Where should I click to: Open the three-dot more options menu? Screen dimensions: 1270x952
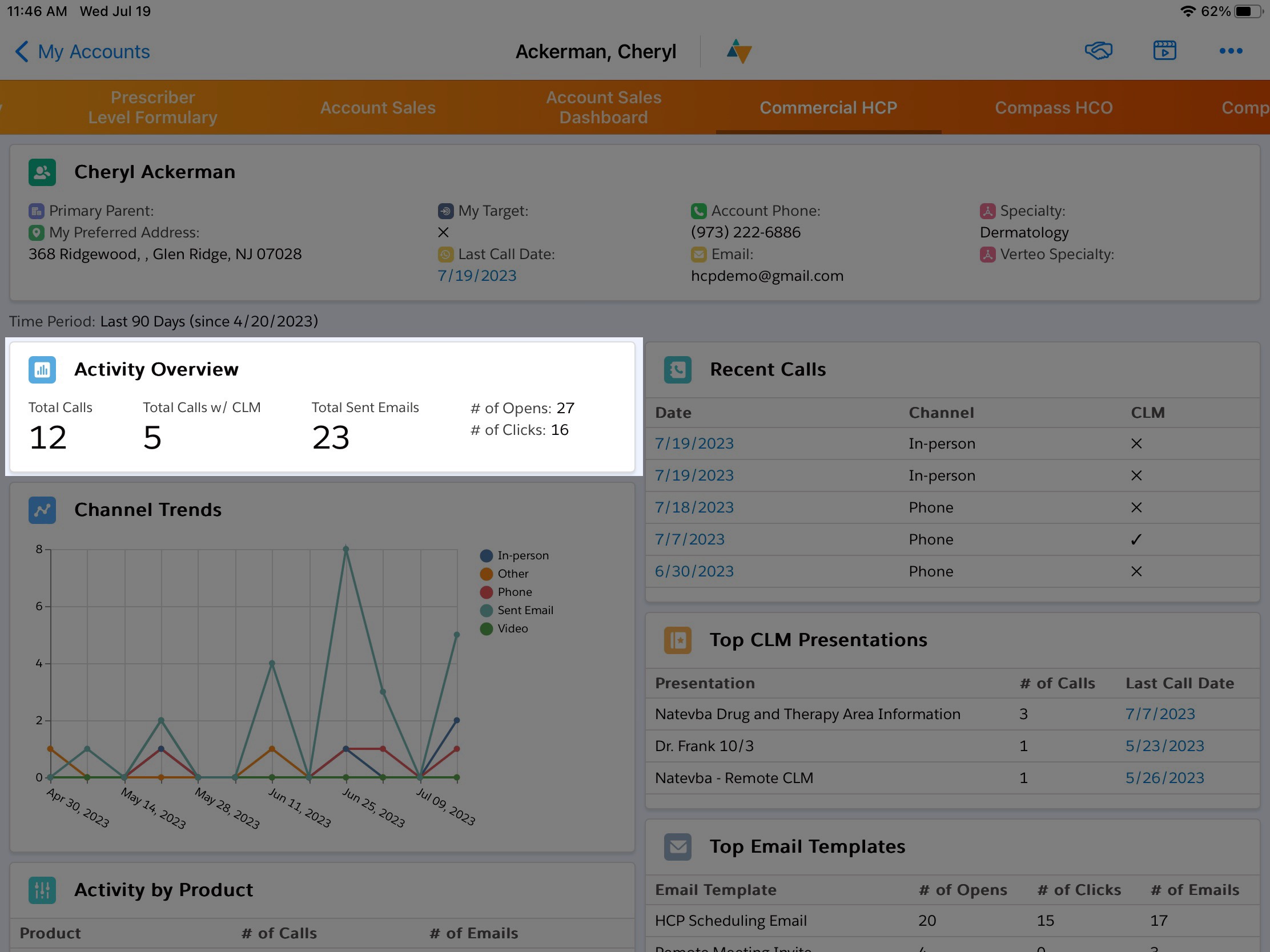(x=1231, y=51)
